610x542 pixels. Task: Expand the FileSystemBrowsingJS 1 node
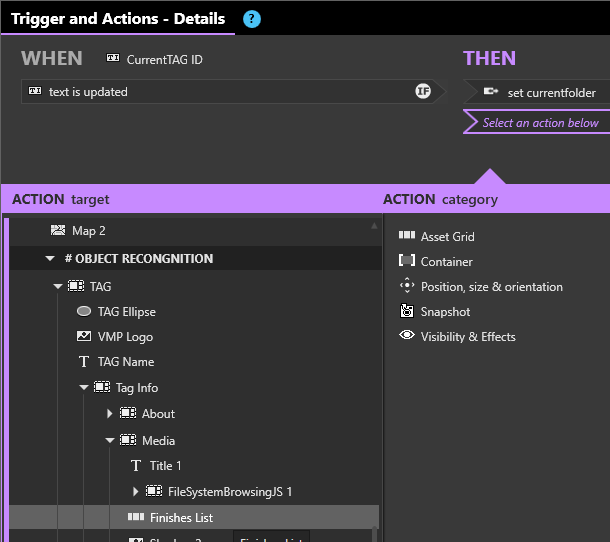[x=135, y=491]
